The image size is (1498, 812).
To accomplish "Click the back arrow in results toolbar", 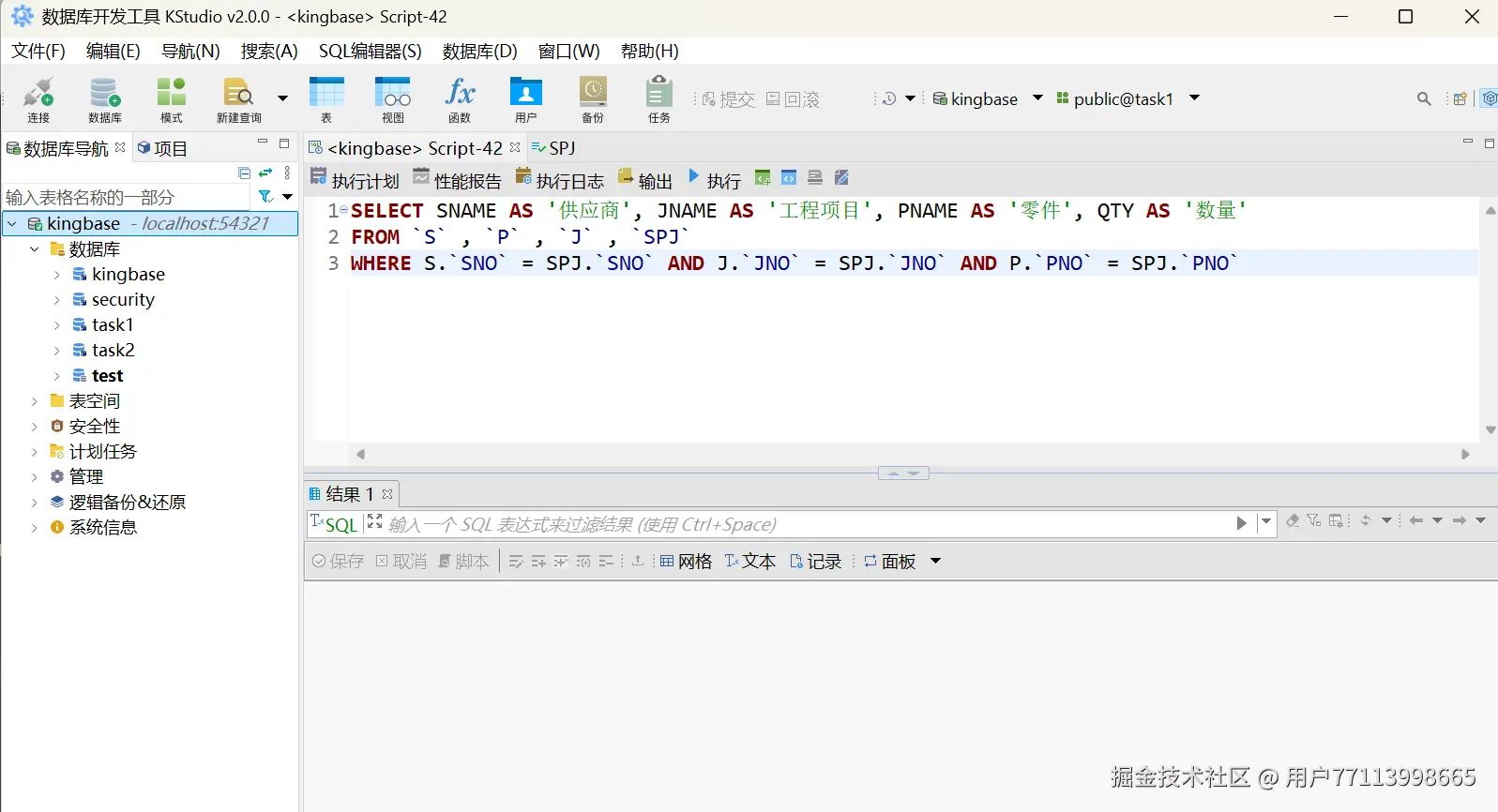I will pos(1416,520).
